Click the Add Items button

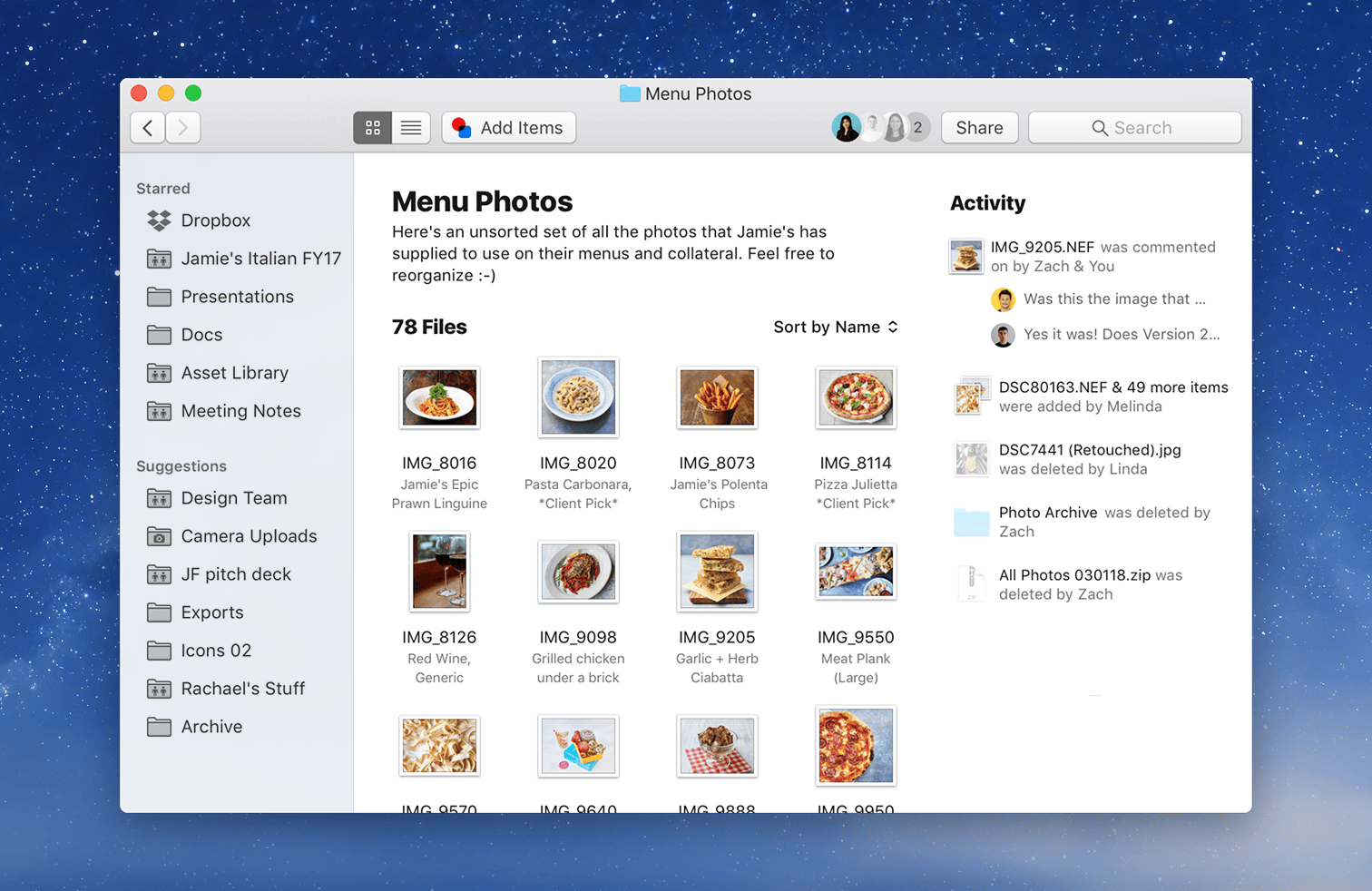click(x=508, y=128)
